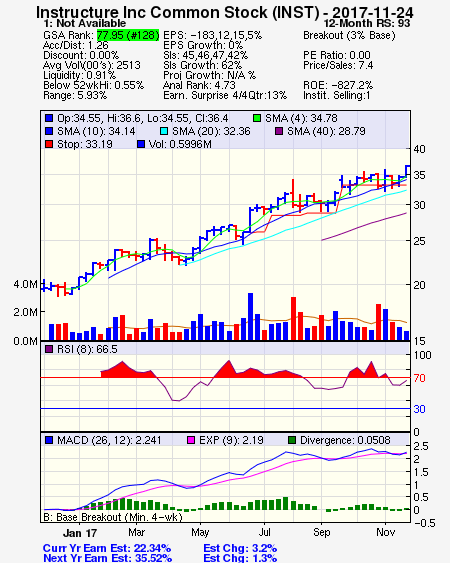Click the ROE: -827.2% text

[x=338, y=85]
